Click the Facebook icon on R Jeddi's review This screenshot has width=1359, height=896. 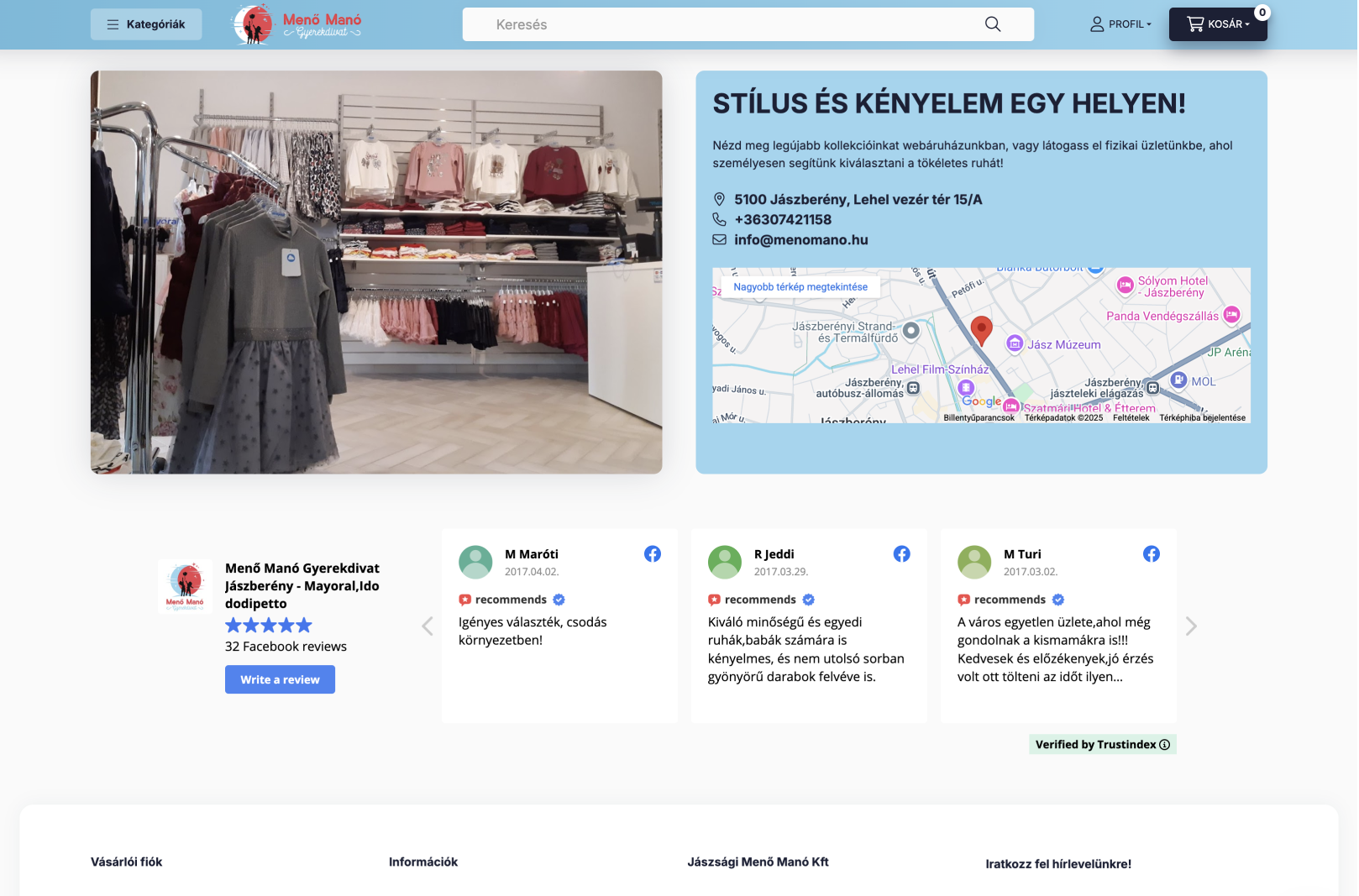pyautogui.click(x=901, y=554)
